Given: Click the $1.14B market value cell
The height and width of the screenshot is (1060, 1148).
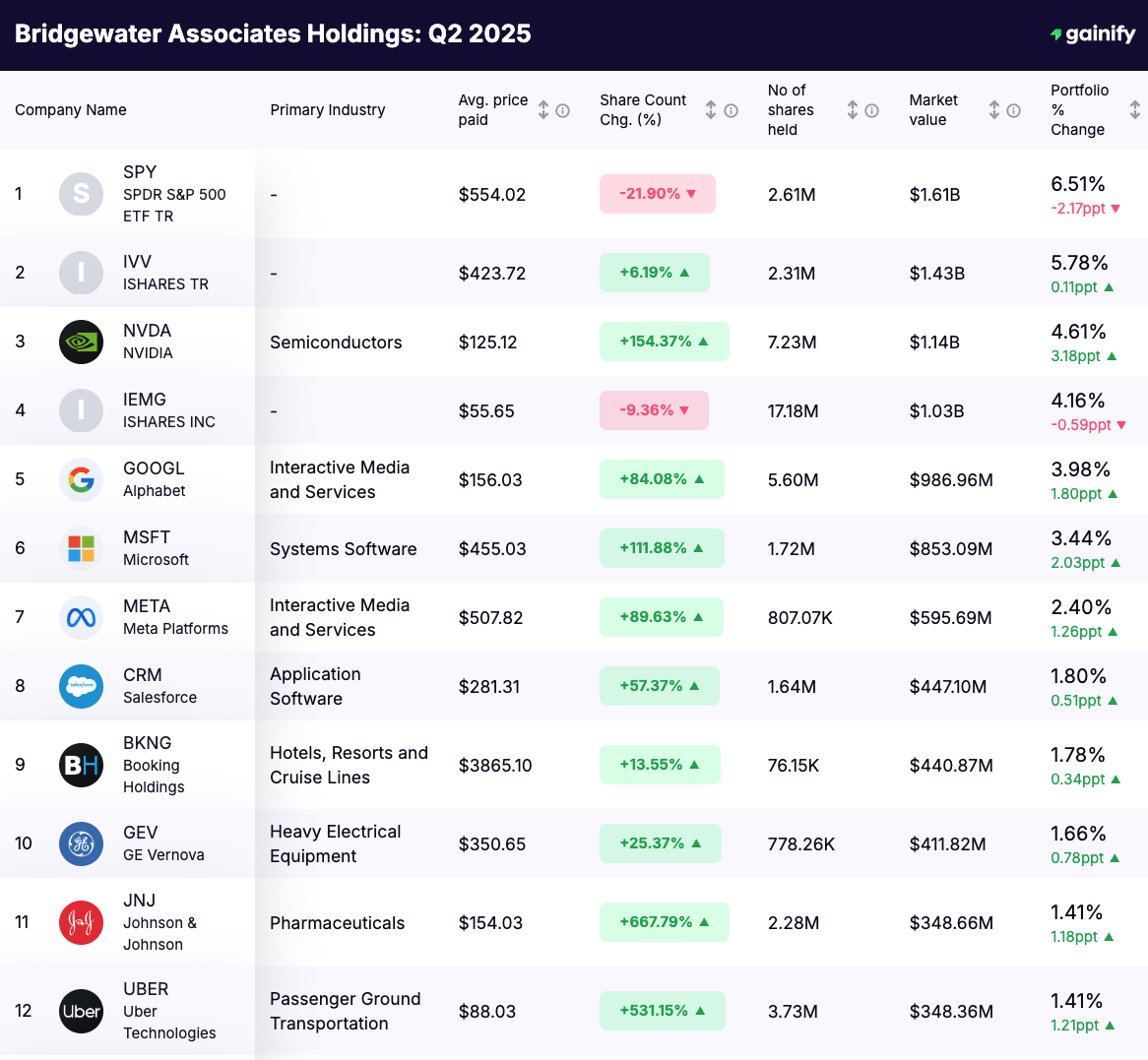Looking at the screenshot, I should tap(934, 343).
